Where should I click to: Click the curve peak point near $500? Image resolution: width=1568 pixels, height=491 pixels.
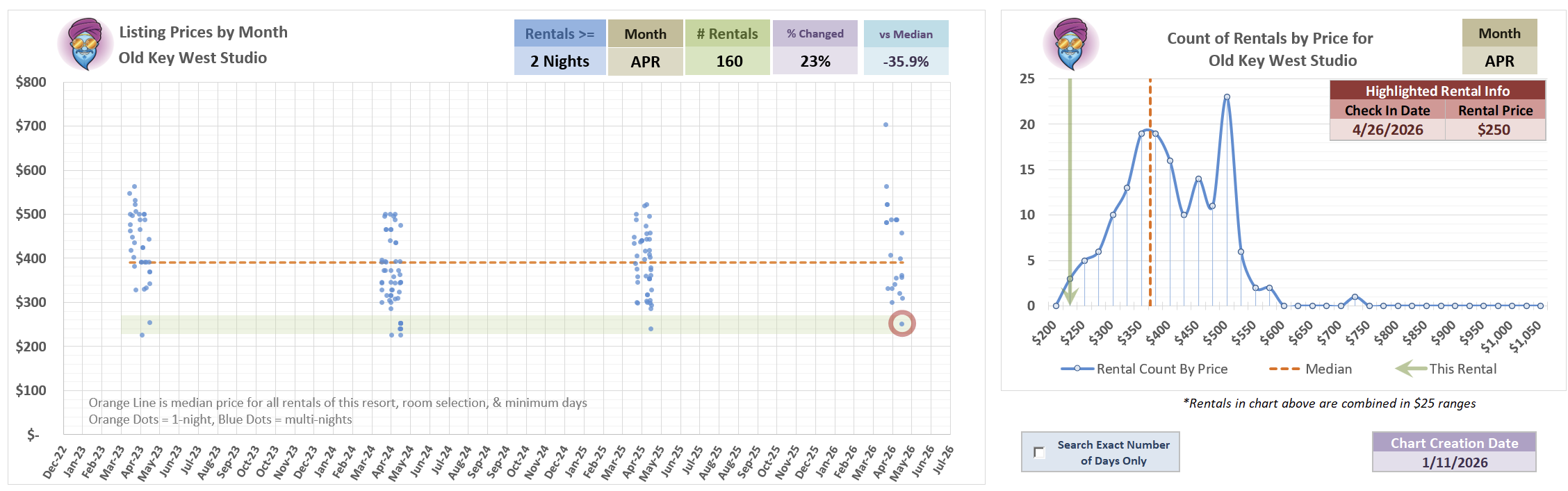[1227, 97]
